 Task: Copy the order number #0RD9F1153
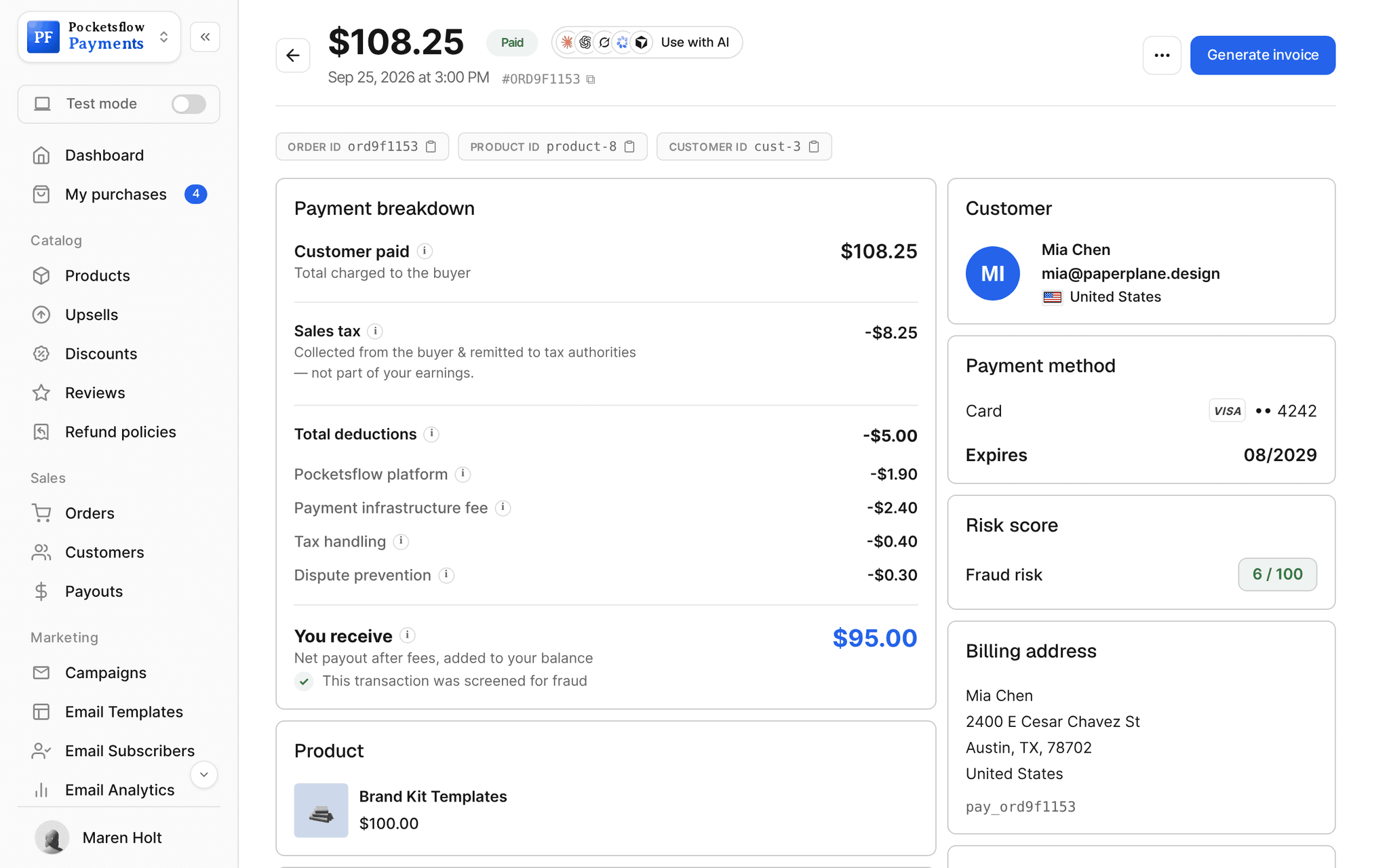coord(591,79)
